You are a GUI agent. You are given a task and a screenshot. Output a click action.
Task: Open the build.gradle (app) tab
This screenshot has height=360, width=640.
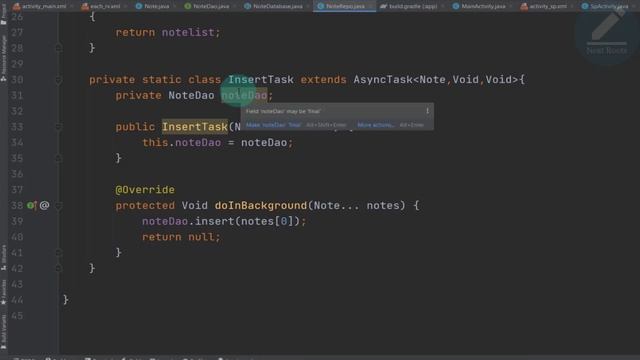pos(409,6)
